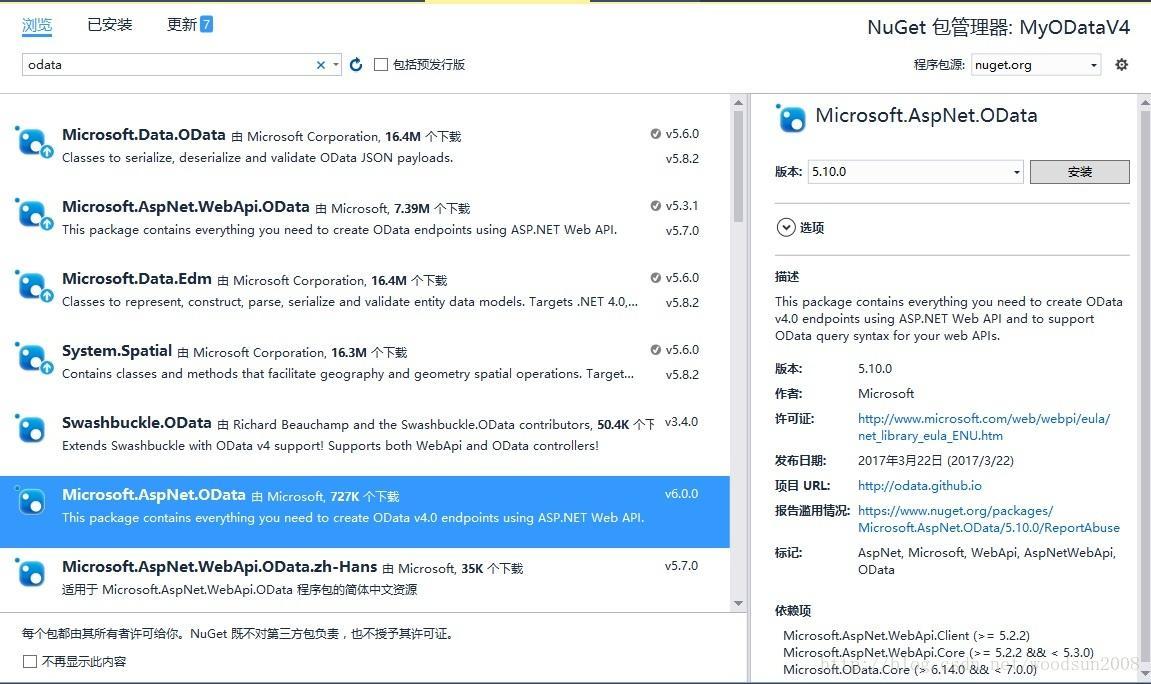This screenshot has width=1151, height=684.
Task: Click the System.Spatial package icon
Action: tap(33, 358)
